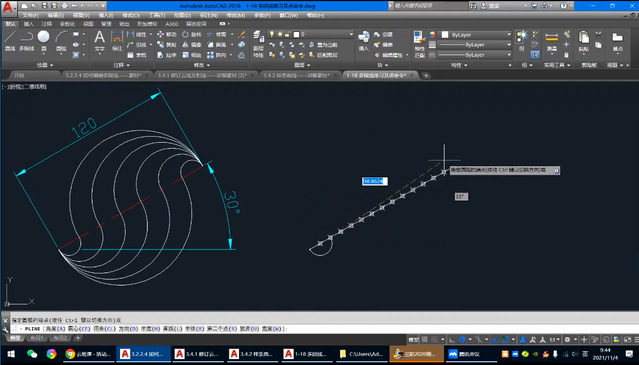
Task: Expand the Properties panel title arrow
Action: (466, 65)
